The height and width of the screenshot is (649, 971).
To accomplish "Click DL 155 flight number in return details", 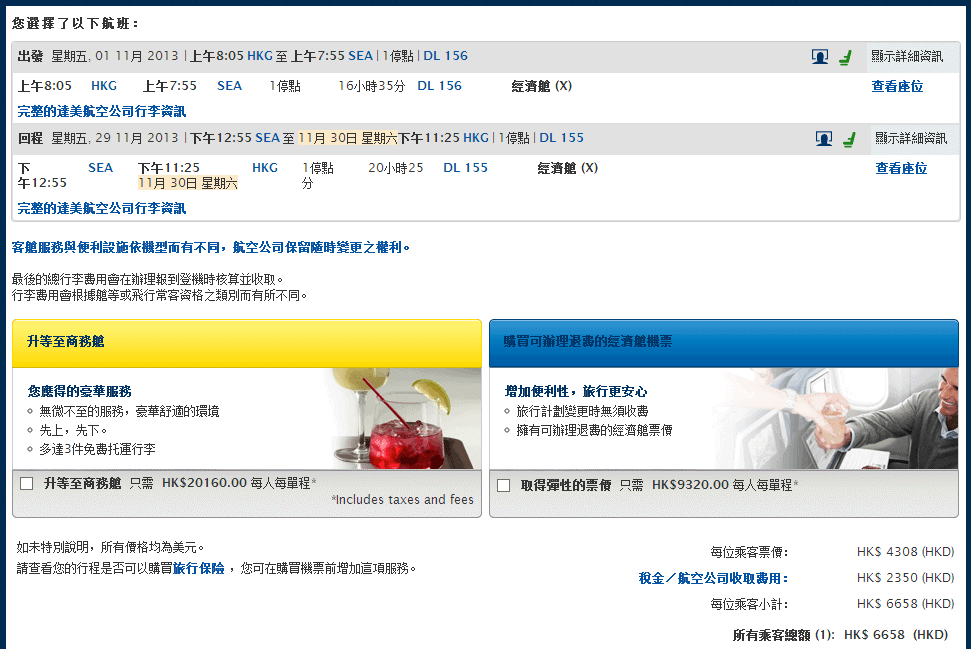I will (465, 168).
